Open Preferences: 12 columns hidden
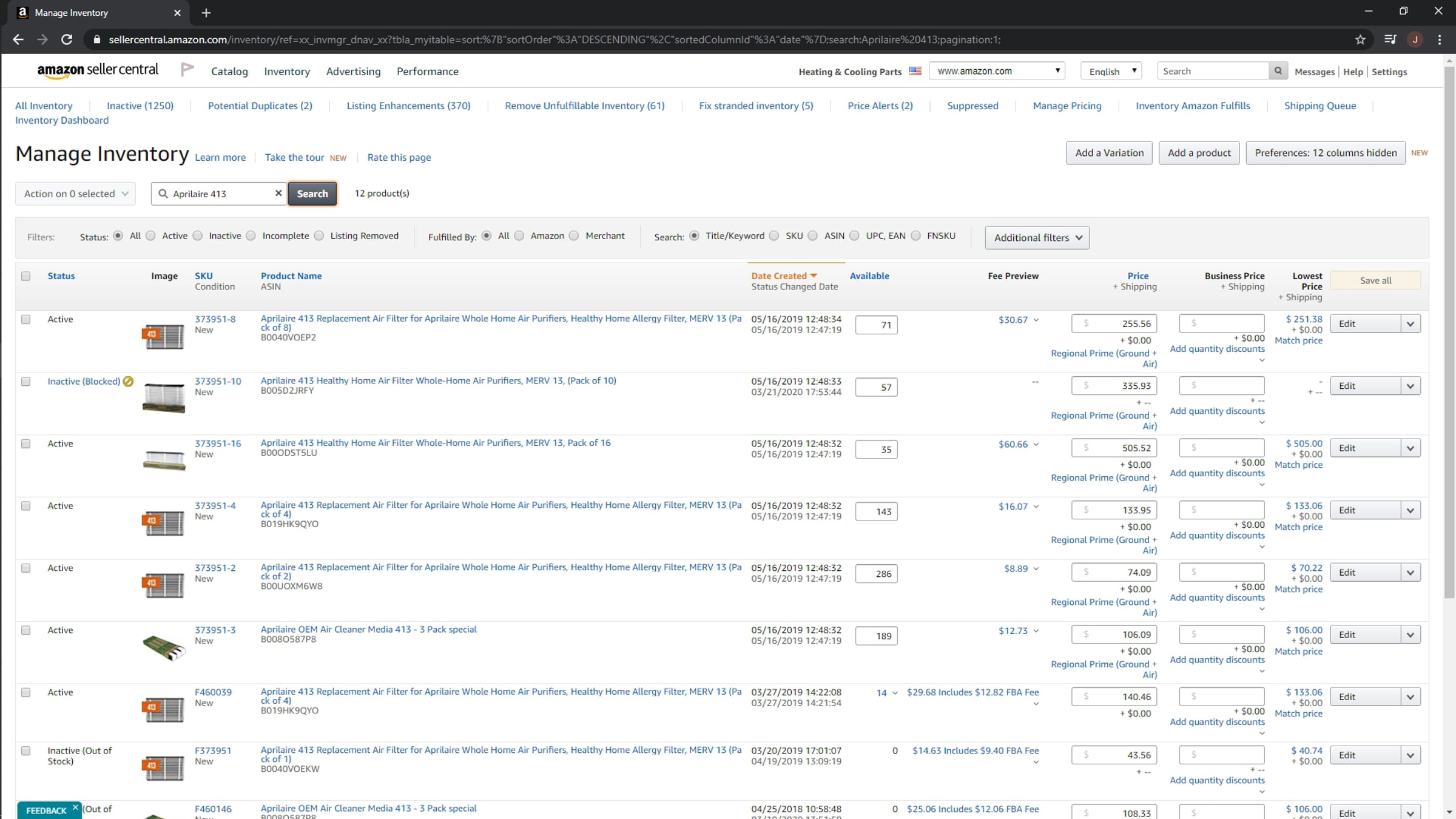 pos(1326,153)
